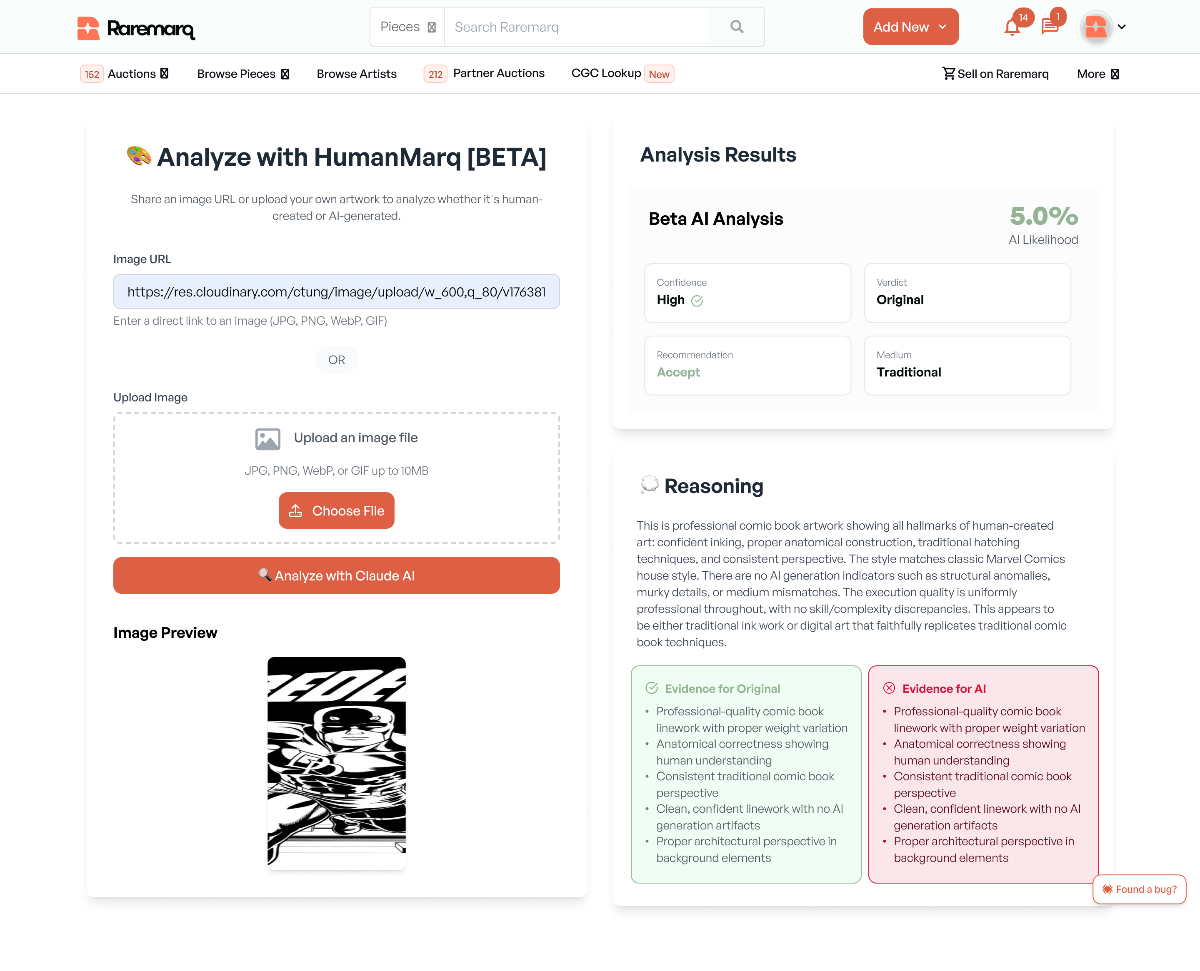Report an issue via Found a bug button
This screenshot has height=971, width=1200.
[1139, 889]
